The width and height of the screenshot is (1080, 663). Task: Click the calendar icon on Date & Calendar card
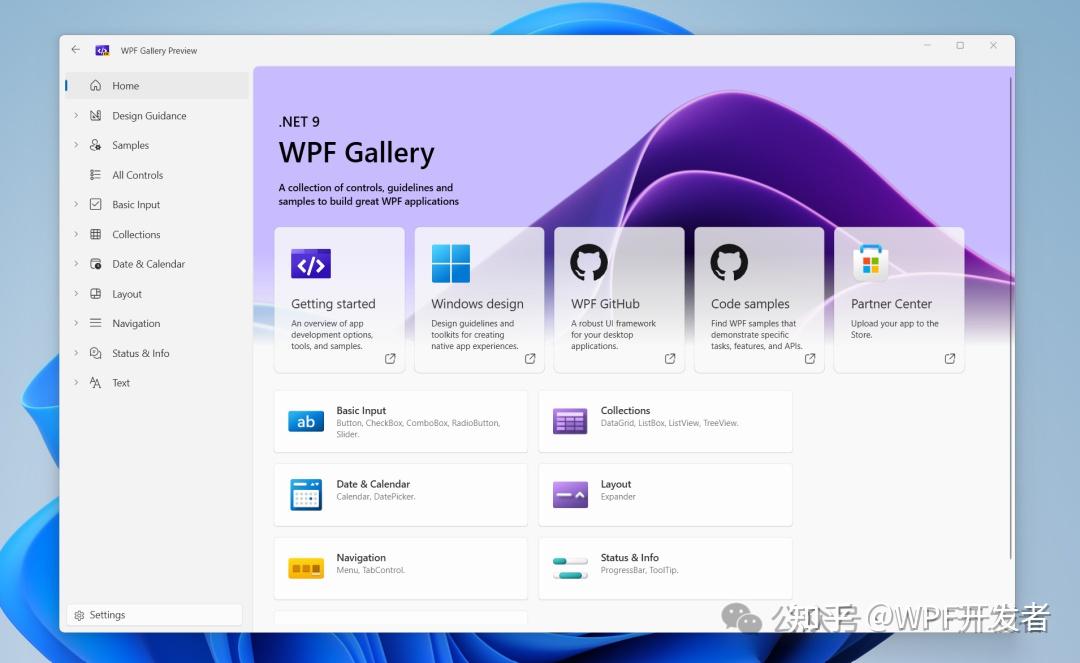pos(305,494)
